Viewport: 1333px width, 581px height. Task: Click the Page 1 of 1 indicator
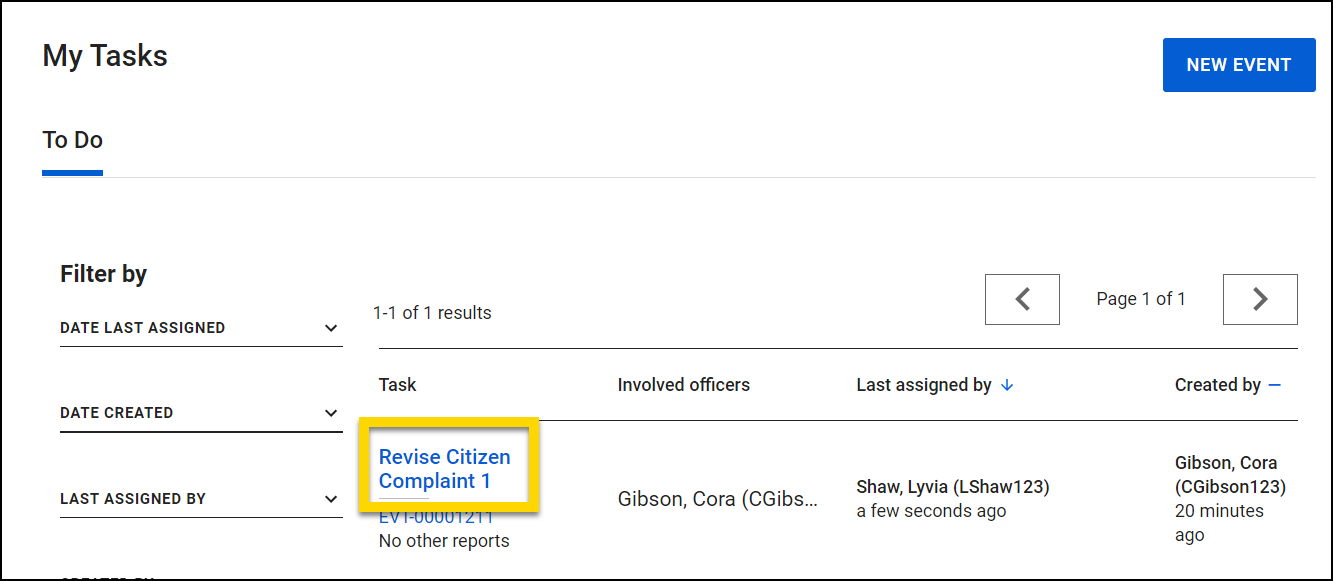(x=1141, y=298)
